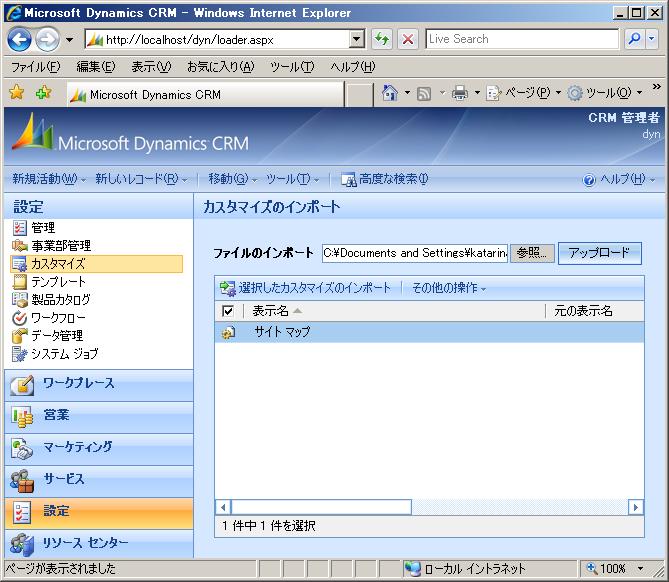Click the RSS feeds icon
The image size is (669, 582).
(x=424, y=93)
